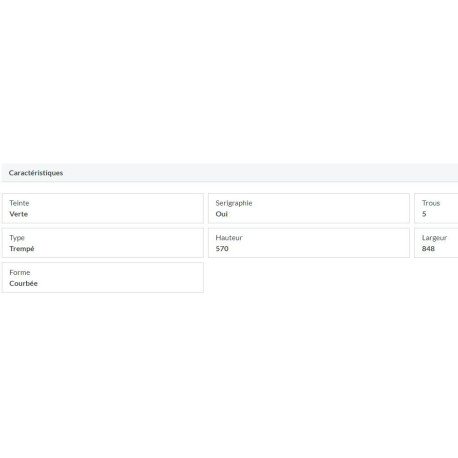Select the Serigraphie label
Image resolution: width=458 pixels, height=458 pixels.
pyautogui.click(x=234, y=203)
